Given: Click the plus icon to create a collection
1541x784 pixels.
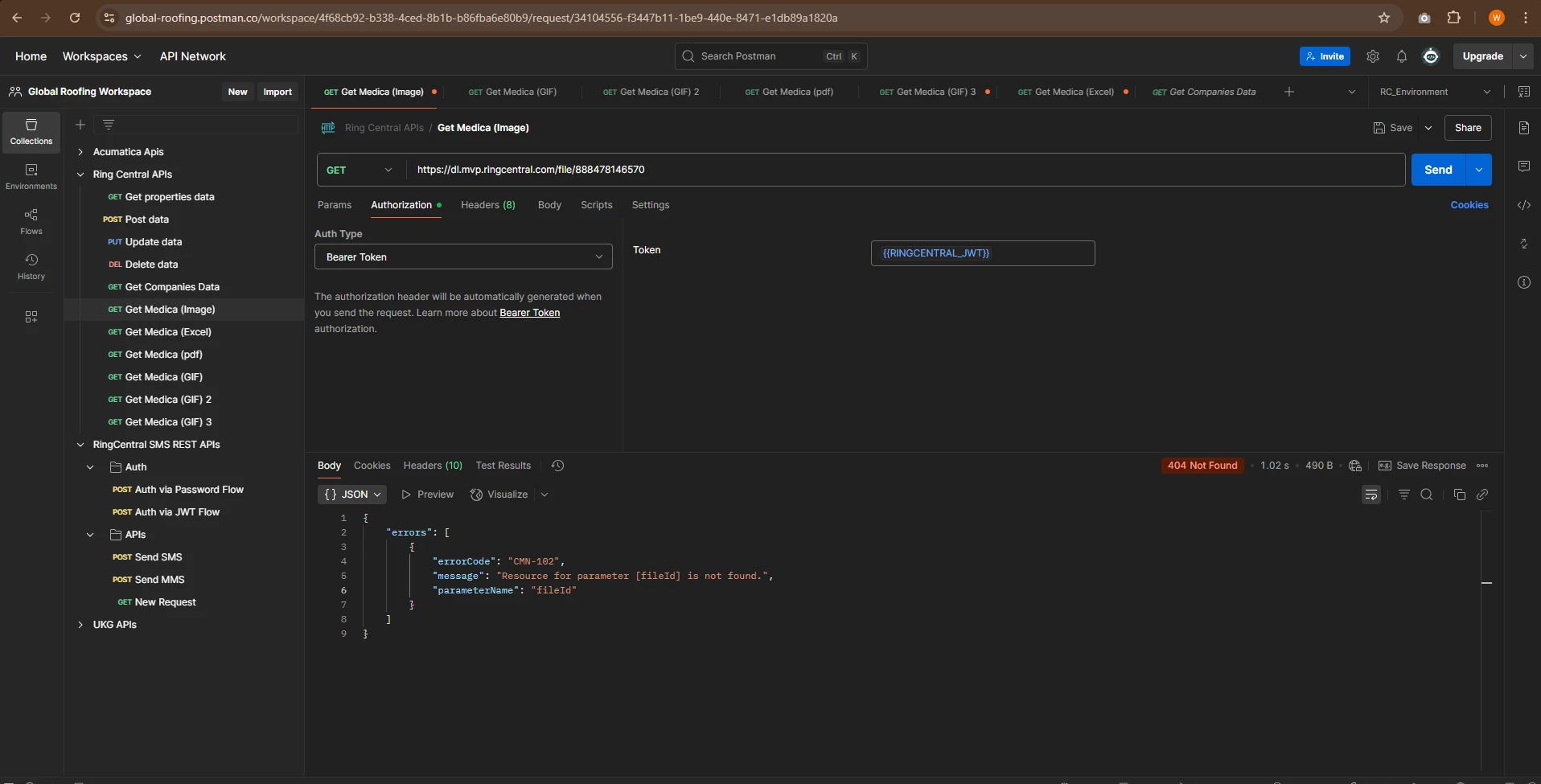Looking at the screenshot, I should 80,125.
